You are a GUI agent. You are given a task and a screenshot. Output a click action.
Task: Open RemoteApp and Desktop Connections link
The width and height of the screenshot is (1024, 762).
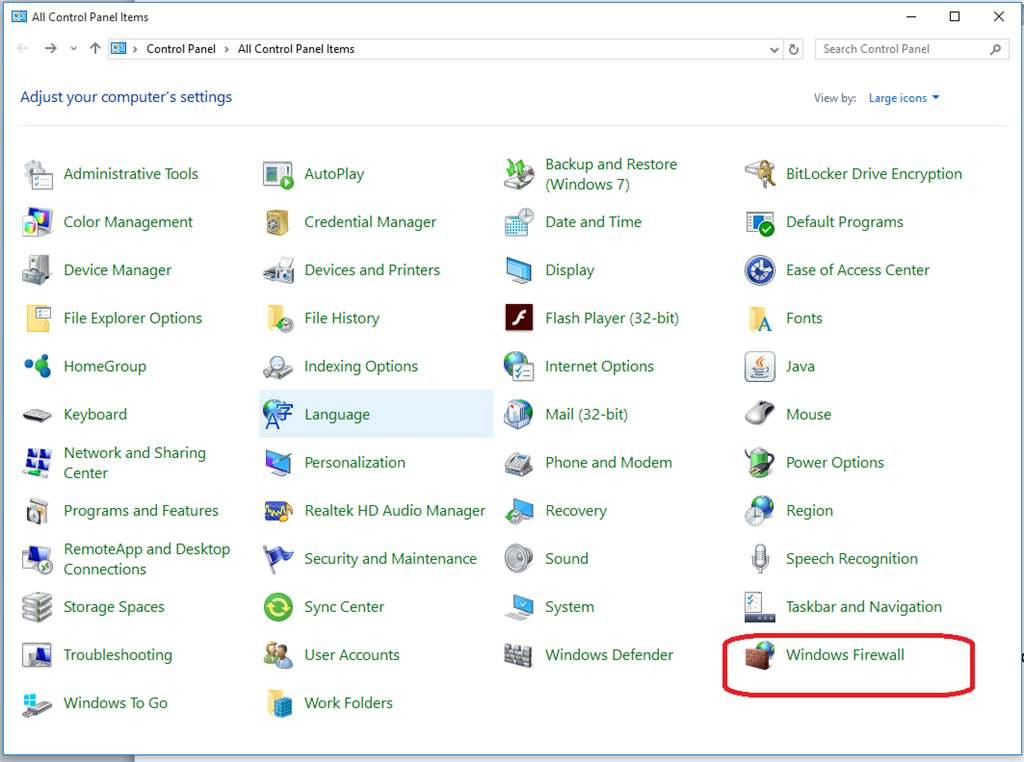tap(147, 559)
